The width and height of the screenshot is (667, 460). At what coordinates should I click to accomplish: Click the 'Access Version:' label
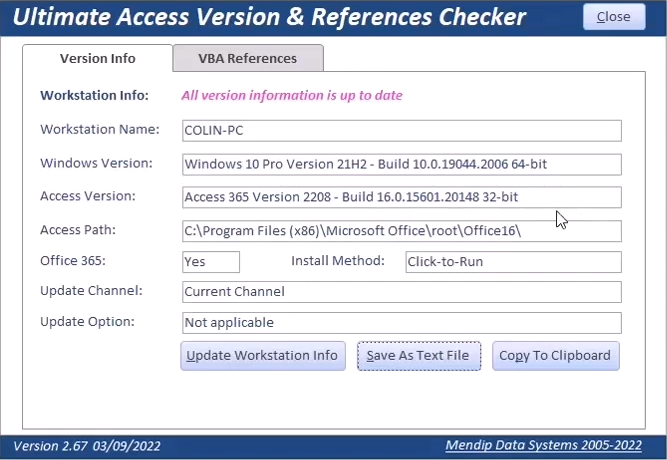88,196
